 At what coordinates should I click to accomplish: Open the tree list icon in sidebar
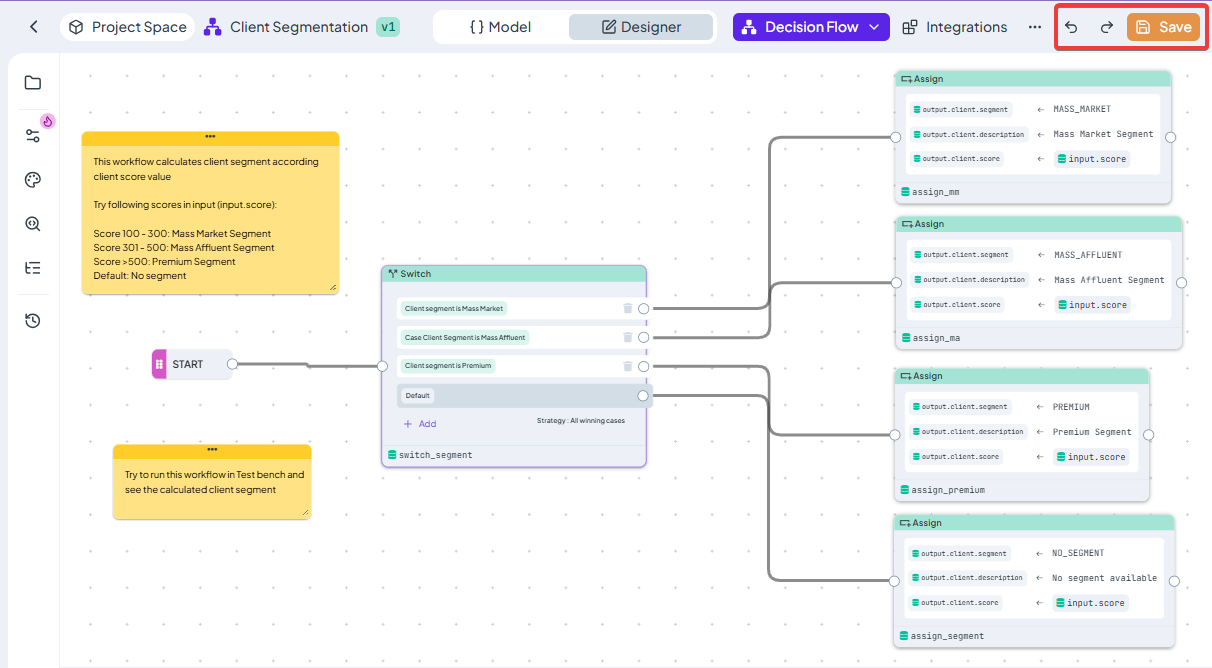33,268
